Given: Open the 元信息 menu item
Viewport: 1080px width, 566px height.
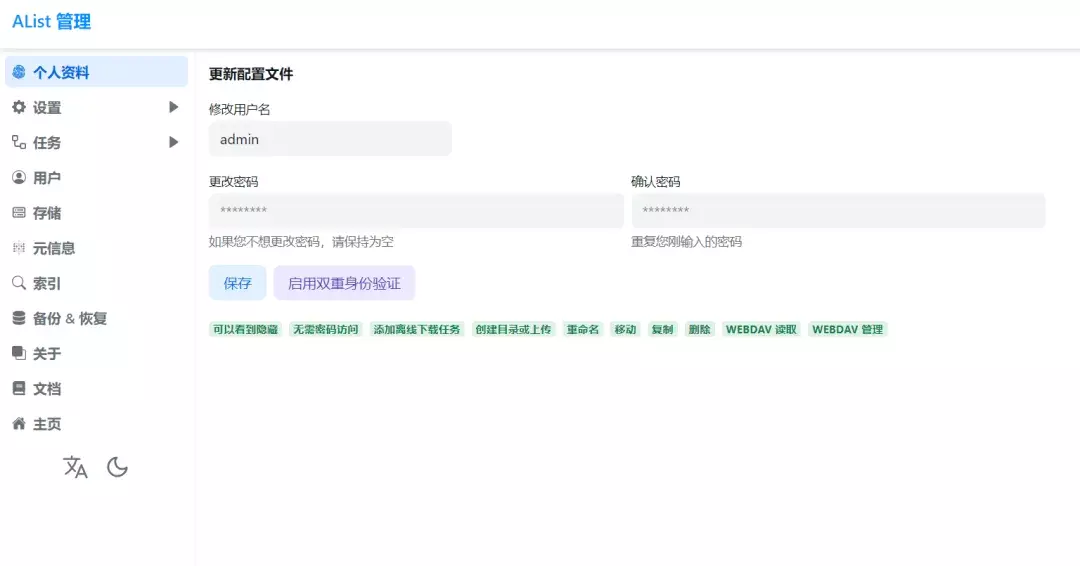Looking at the screenshot, I should [x=96, y=247].
